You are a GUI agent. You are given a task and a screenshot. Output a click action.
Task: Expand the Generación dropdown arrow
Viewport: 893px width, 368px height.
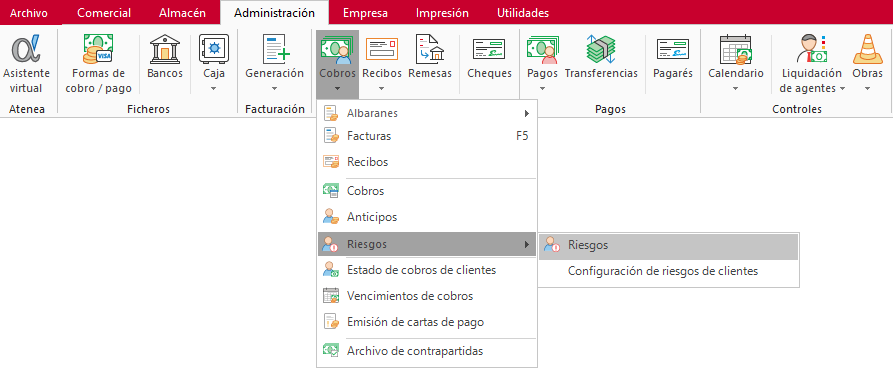(x=274, y=88)
